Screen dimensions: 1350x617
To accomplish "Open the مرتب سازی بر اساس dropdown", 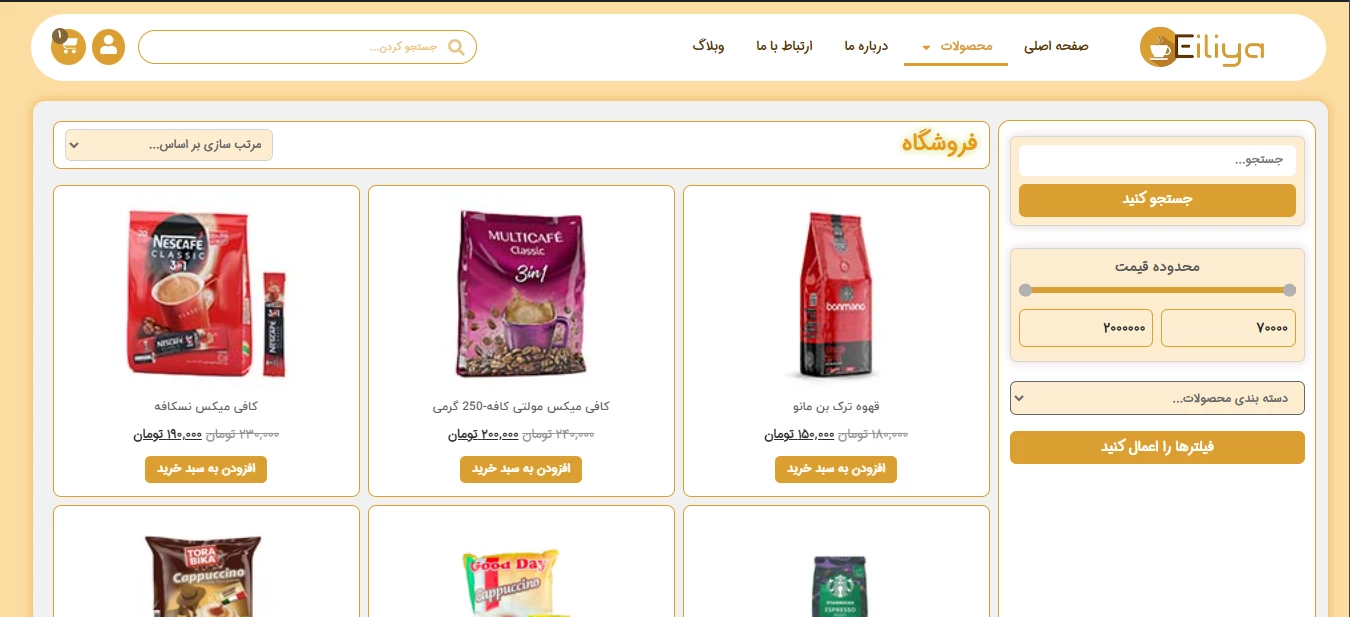I will tap(169, 145).
